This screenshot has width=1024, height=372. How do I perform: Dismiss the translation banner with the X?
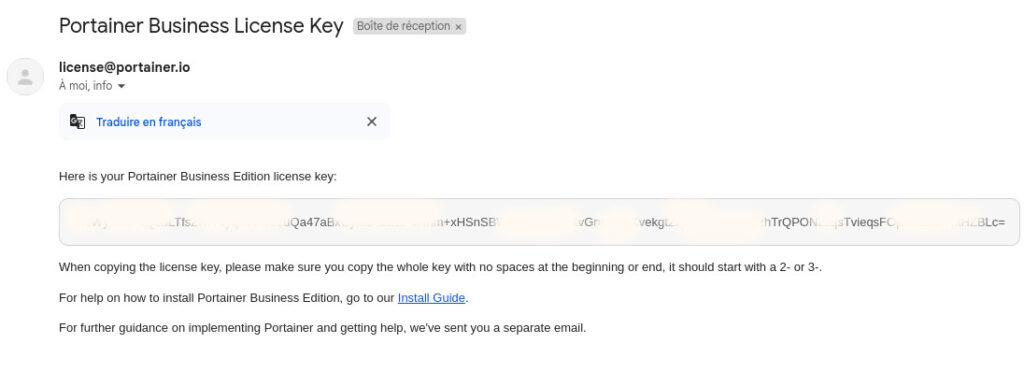click(372, 121)
